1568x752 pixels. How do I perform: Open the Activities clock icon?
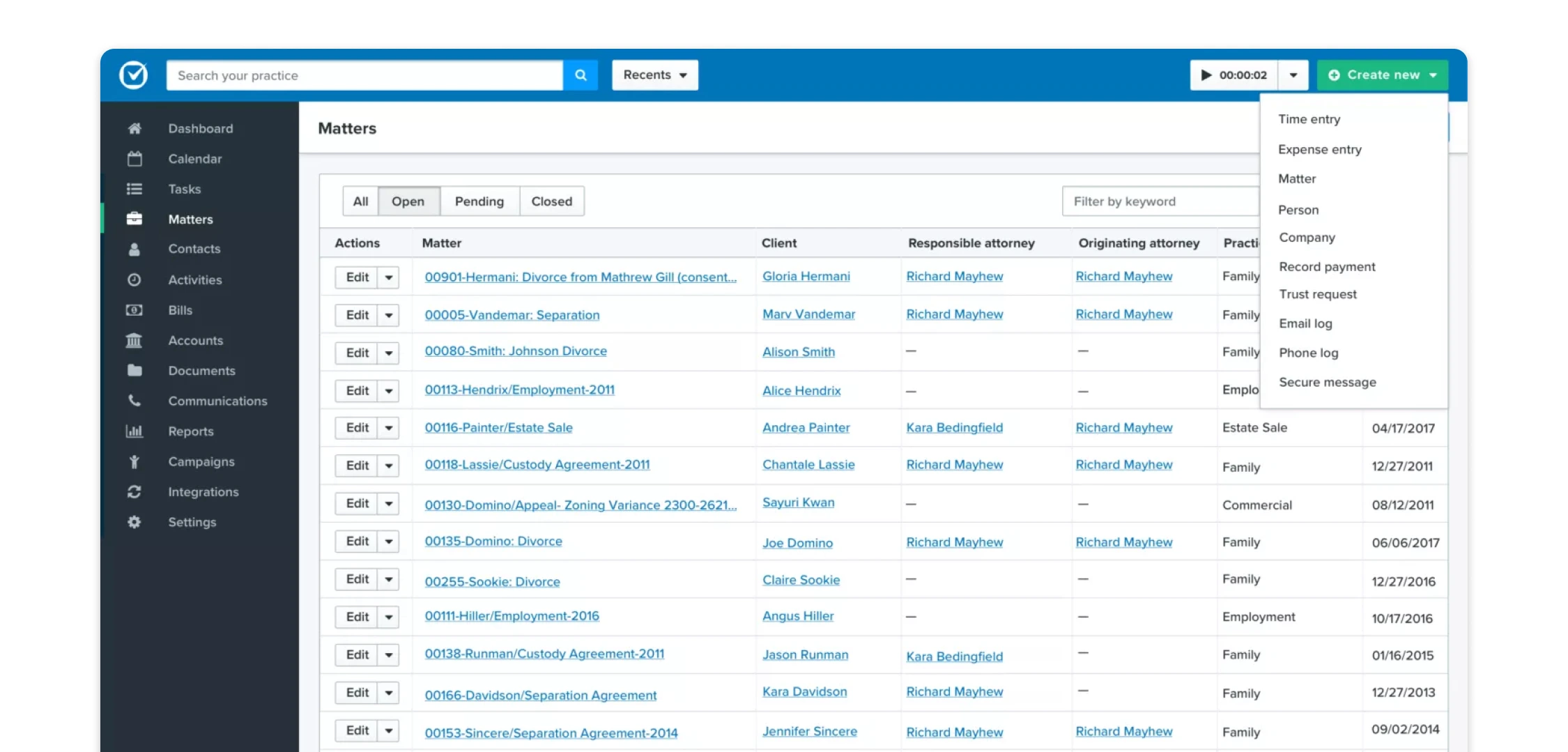click(x=134, y=279)
